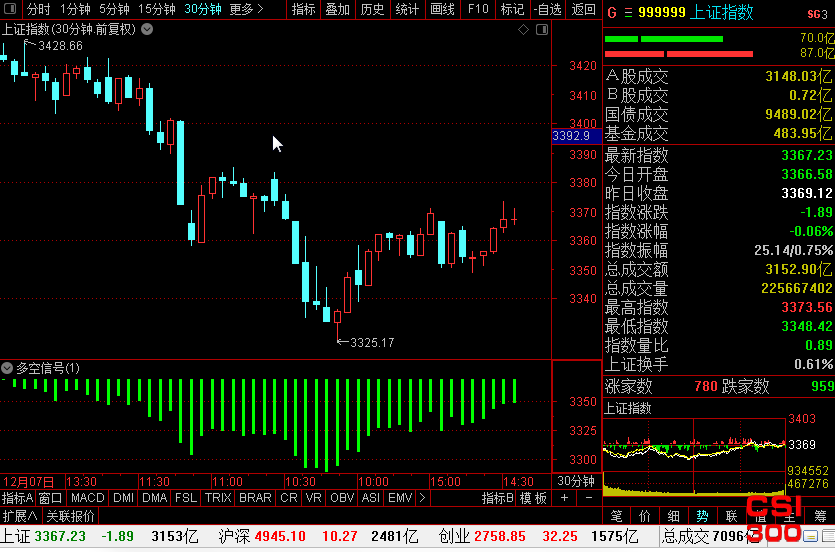Select the 势 tab in side panel
Image resolution: width=835 pixels, height=552 pixels.
pyautogui.click(x=702, y=515)
